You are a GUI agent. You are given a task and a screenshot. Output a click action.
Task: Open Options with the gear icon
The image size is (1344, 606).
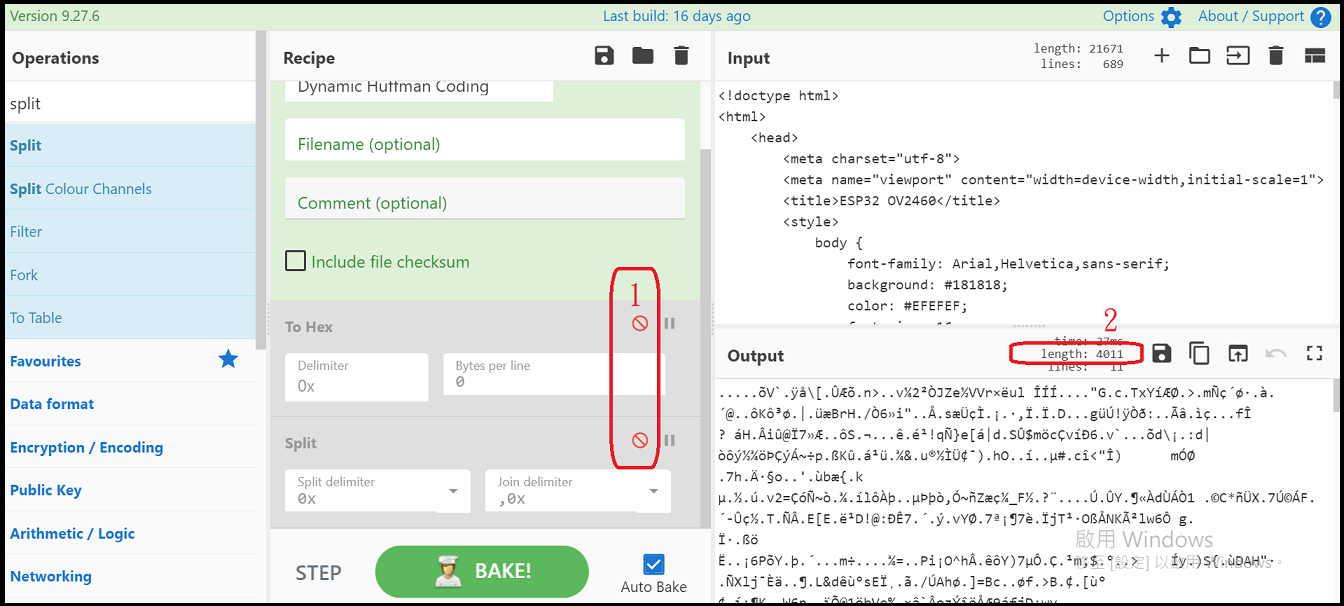(x=1171, y=17)
